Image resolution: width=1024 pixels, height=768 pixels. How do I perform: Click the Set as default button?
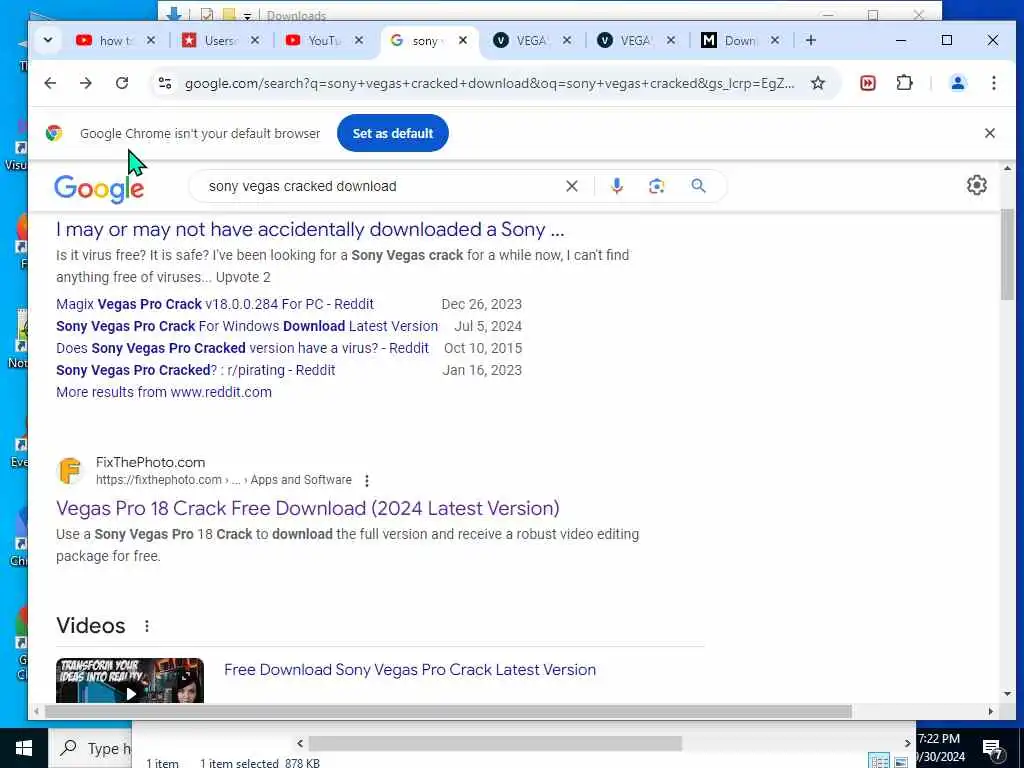click(x=392, y=133)
